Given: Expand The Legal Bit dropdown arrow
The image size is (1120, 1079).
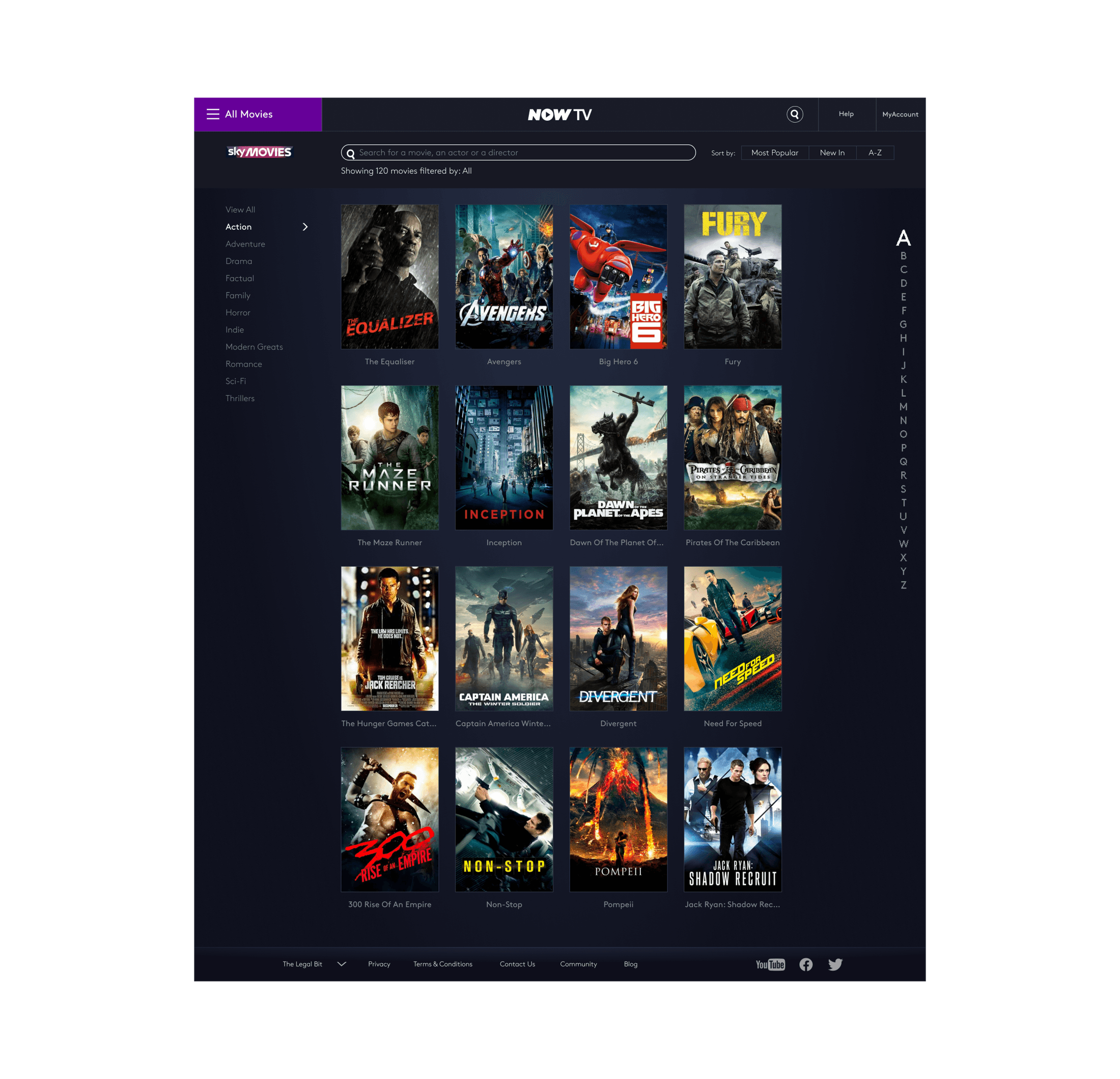Looking at the screenshot, I should (342, 963).
